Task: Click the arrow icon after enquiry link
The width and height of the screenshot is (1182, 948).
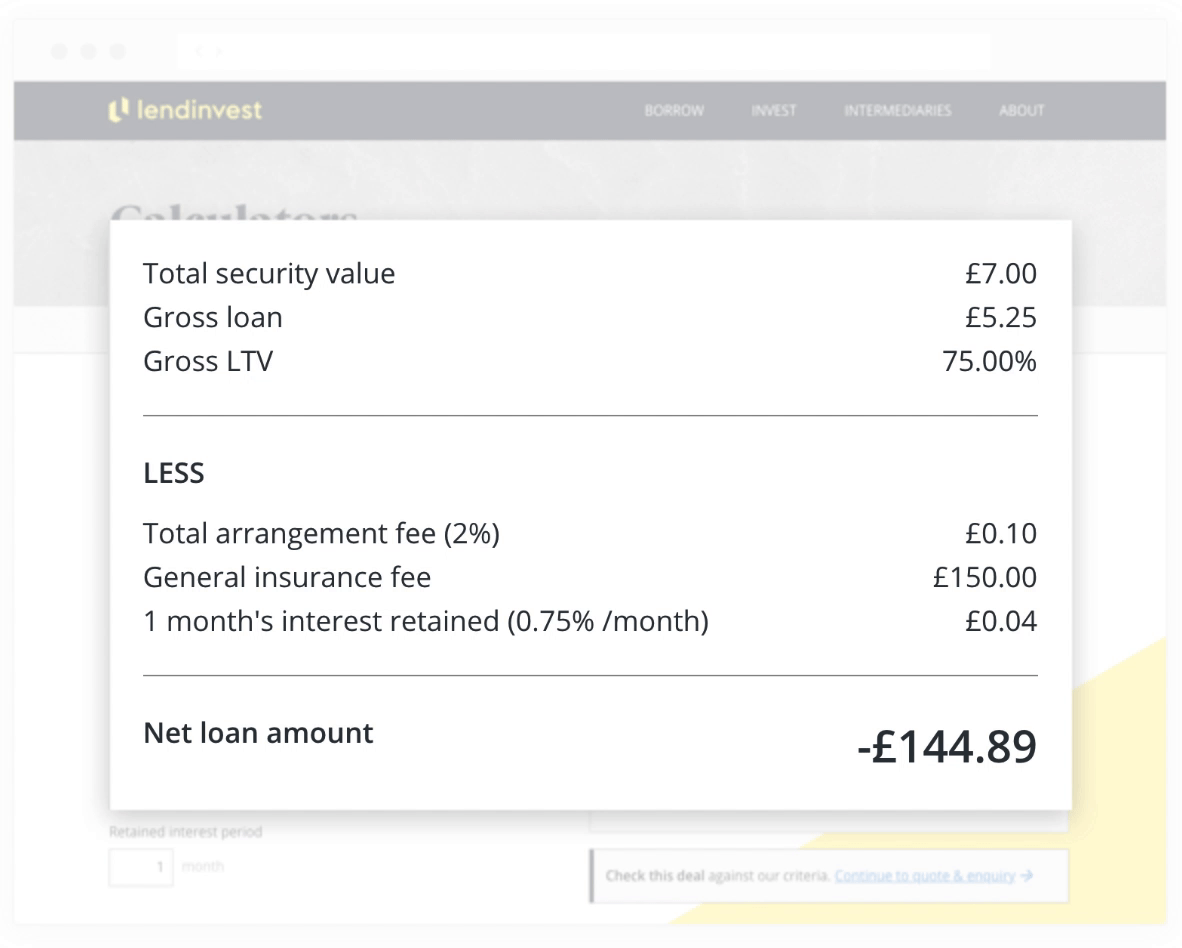Action: [1027, 876]
